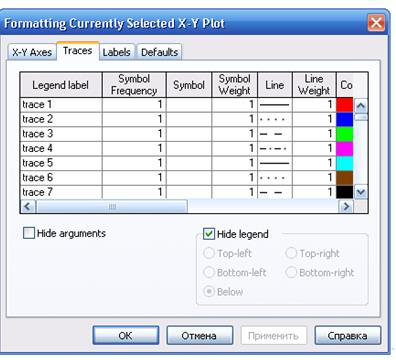Screen dimensions: 396x360
Task: Select the trace 3 legend label cell
Action: (x=61, y=134)
